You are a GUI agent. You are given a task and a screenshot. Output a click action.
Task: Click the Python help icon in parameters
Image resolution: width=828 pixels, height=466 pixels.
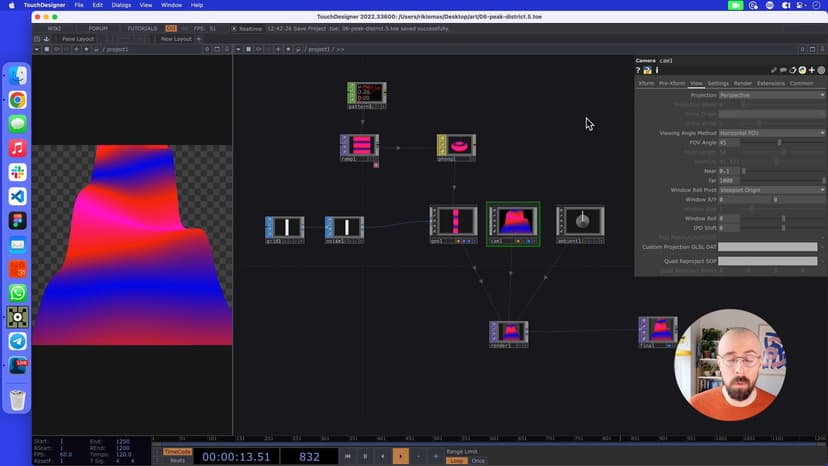(649, 71)
